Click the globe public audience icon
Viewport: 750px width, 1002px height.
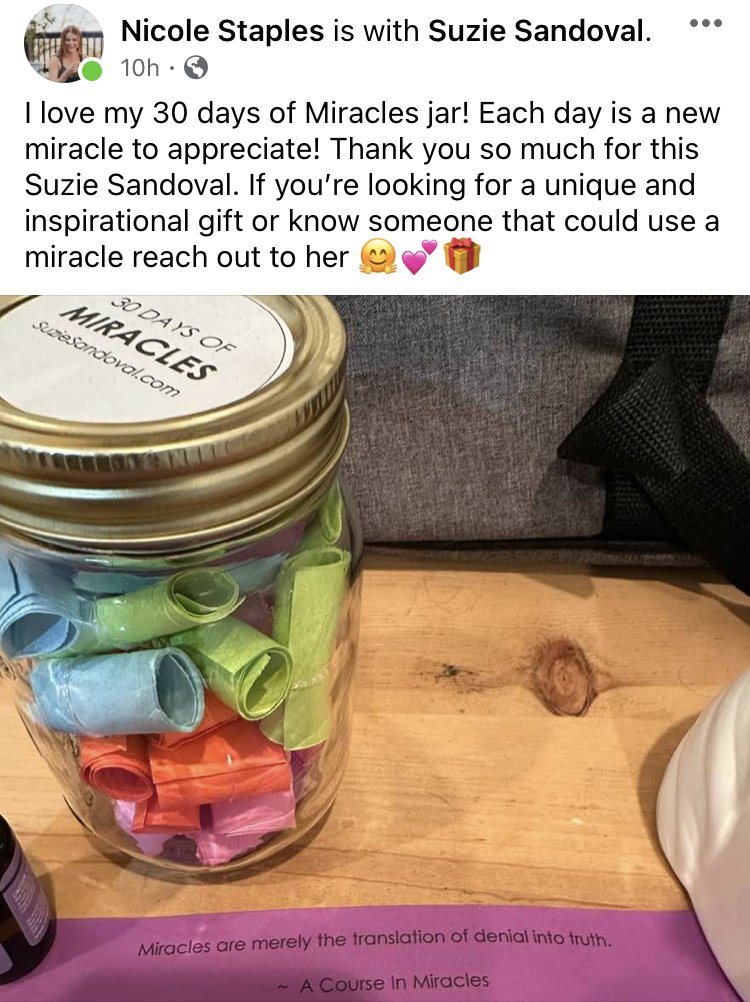pos(195,67)
